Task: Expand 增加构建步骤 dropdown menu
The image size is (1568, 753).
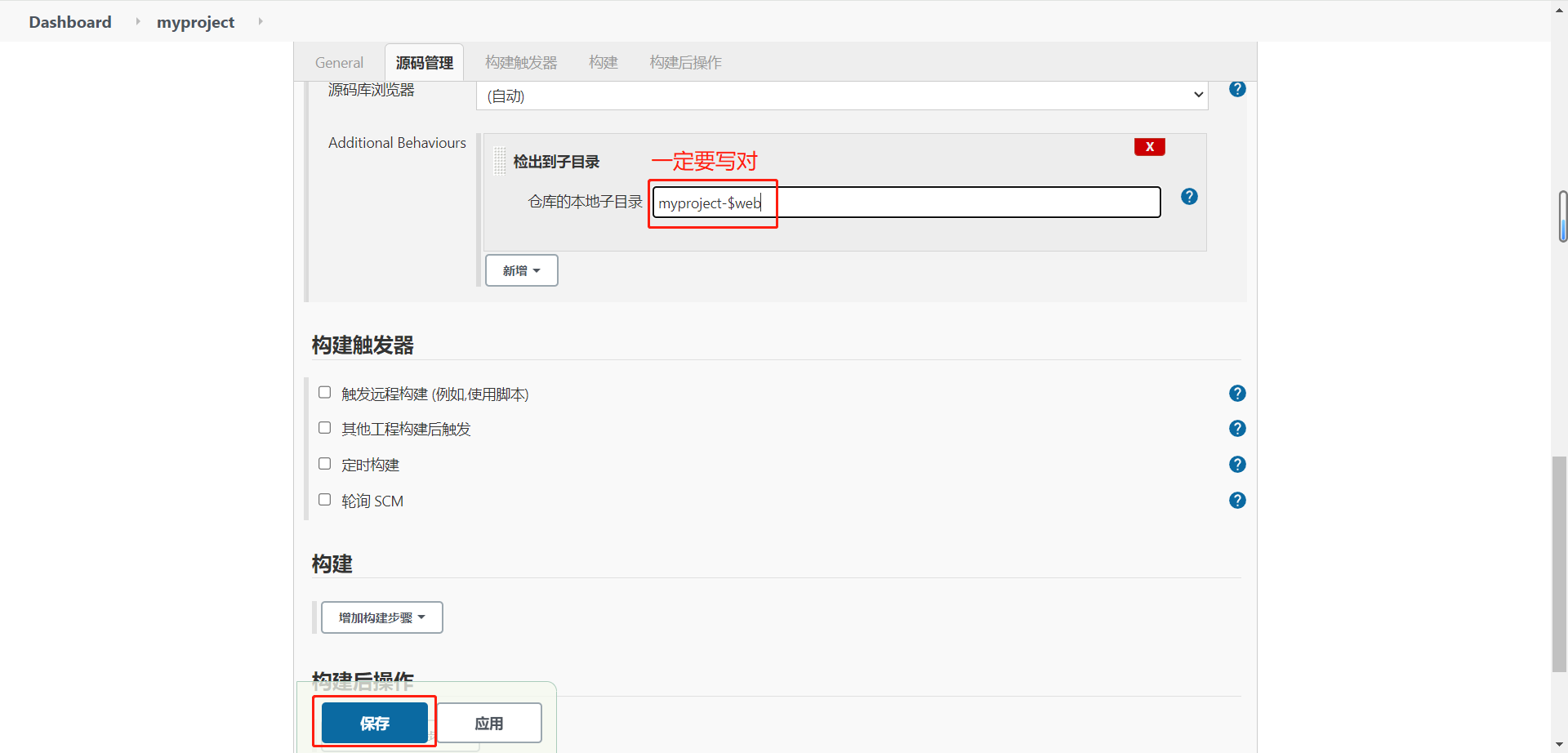Action: pyautogui.click(x=381, y=617)
